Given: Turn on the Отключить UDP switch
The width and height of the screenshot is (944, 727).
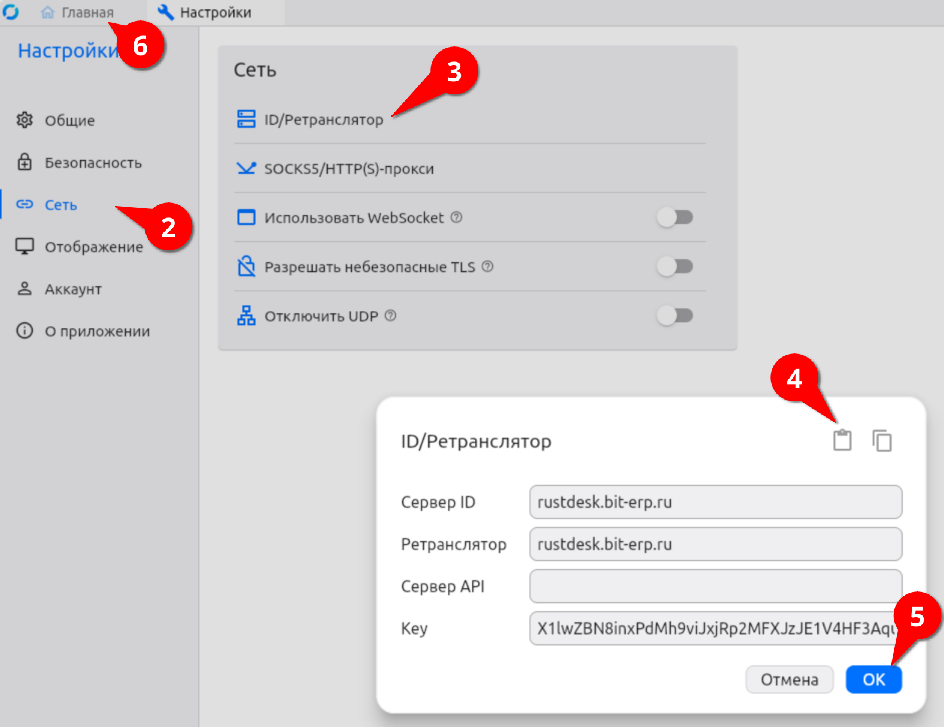Looking at the screenshot, I should tap(675, 316).
